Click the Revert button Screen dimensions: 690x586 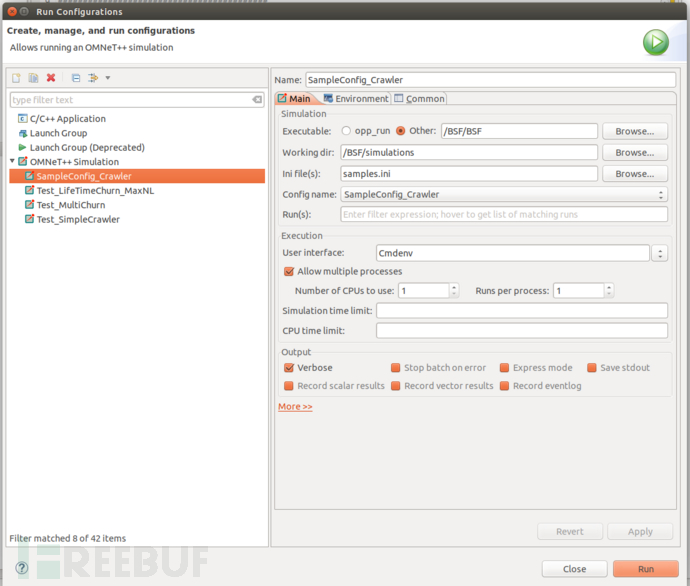570,531
